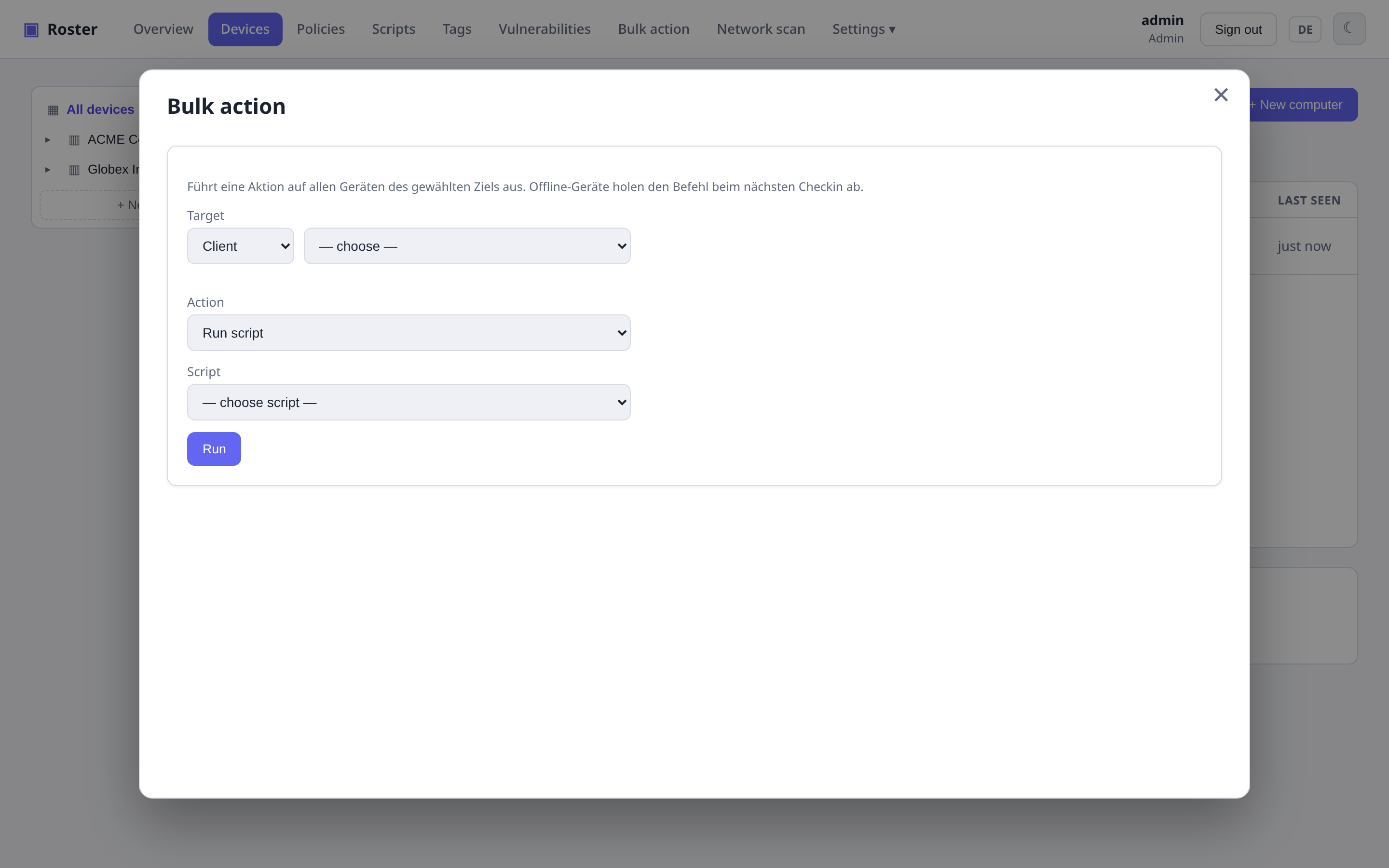Click the Sign out button

tap(1238, 29)
